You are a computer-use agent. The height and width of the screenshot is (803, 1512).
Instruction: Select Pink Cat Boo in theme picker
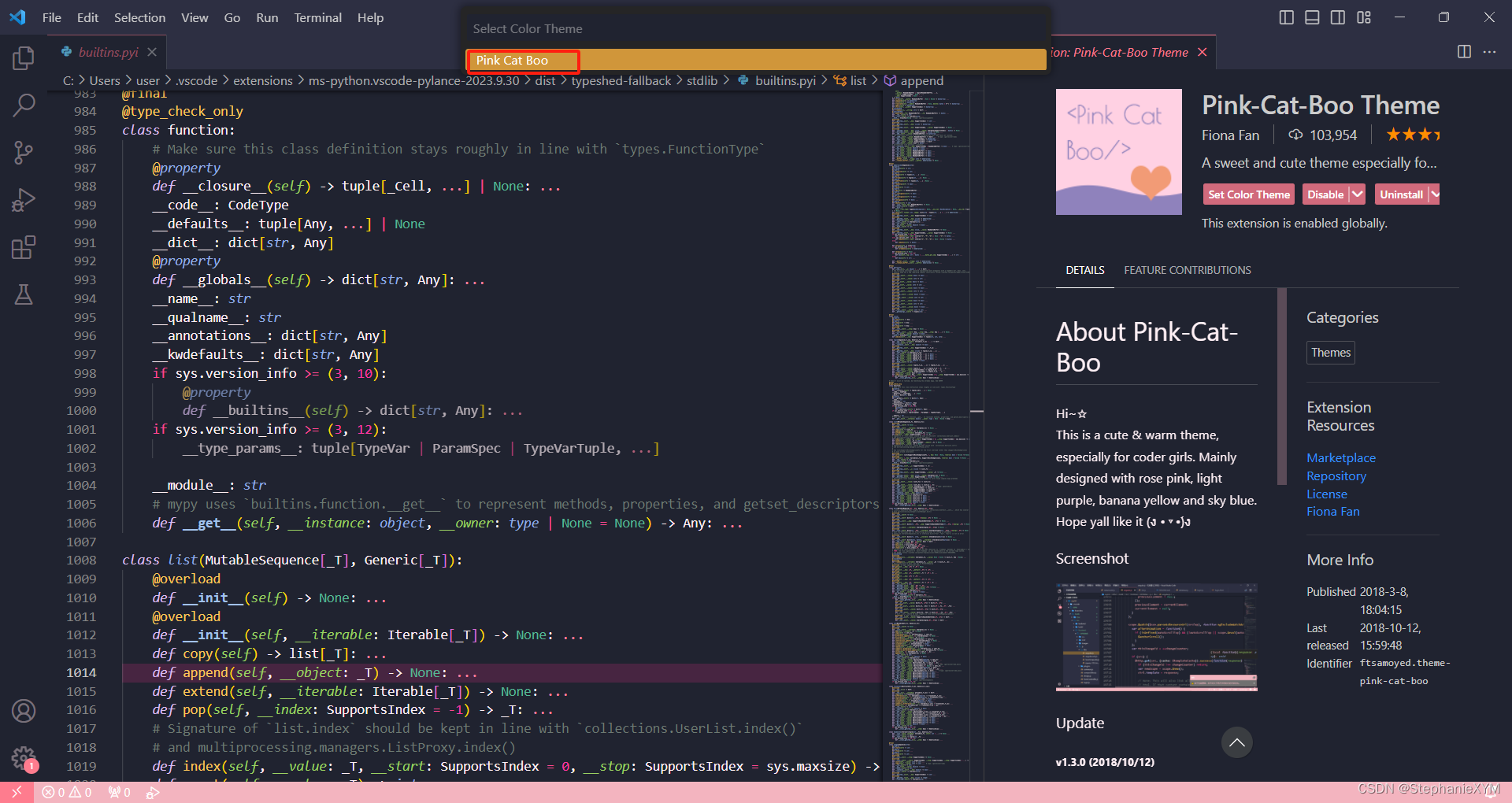756,60
